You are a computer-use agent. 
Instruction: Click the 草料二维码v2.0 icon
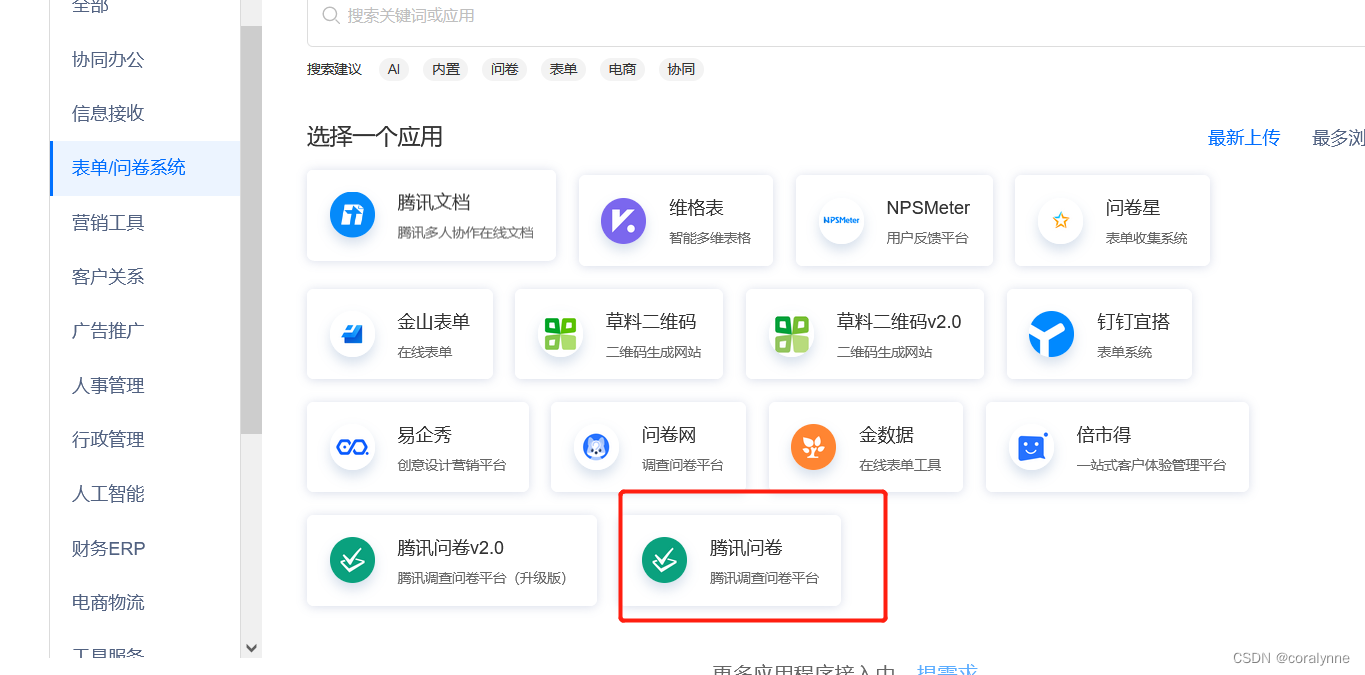tap(792, 334)
